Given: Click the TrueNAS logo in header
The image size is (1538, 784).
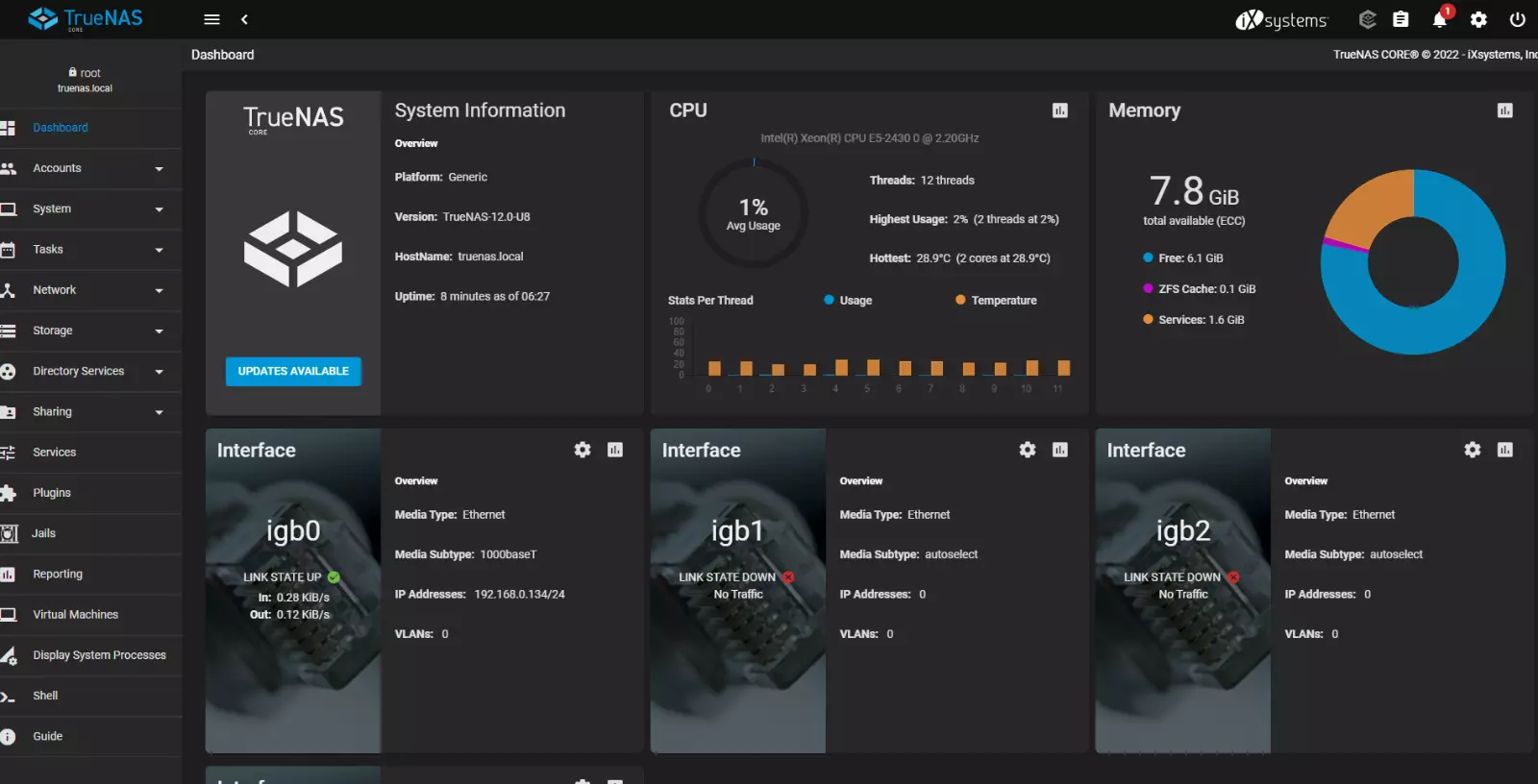Looking at the screenshot, I should [x=86, y=18].
